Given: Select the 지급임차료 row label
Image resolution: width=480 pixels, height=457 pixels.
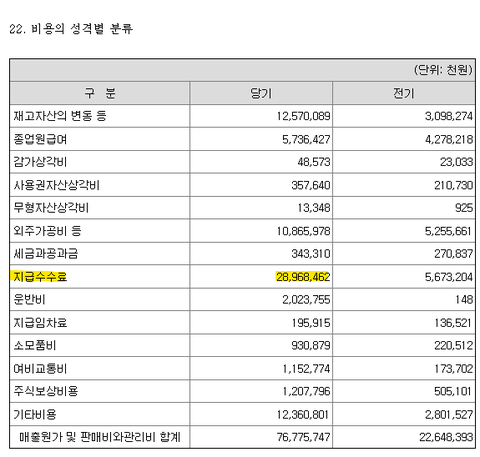Looking at the screenshot, I should click(40, 323).
